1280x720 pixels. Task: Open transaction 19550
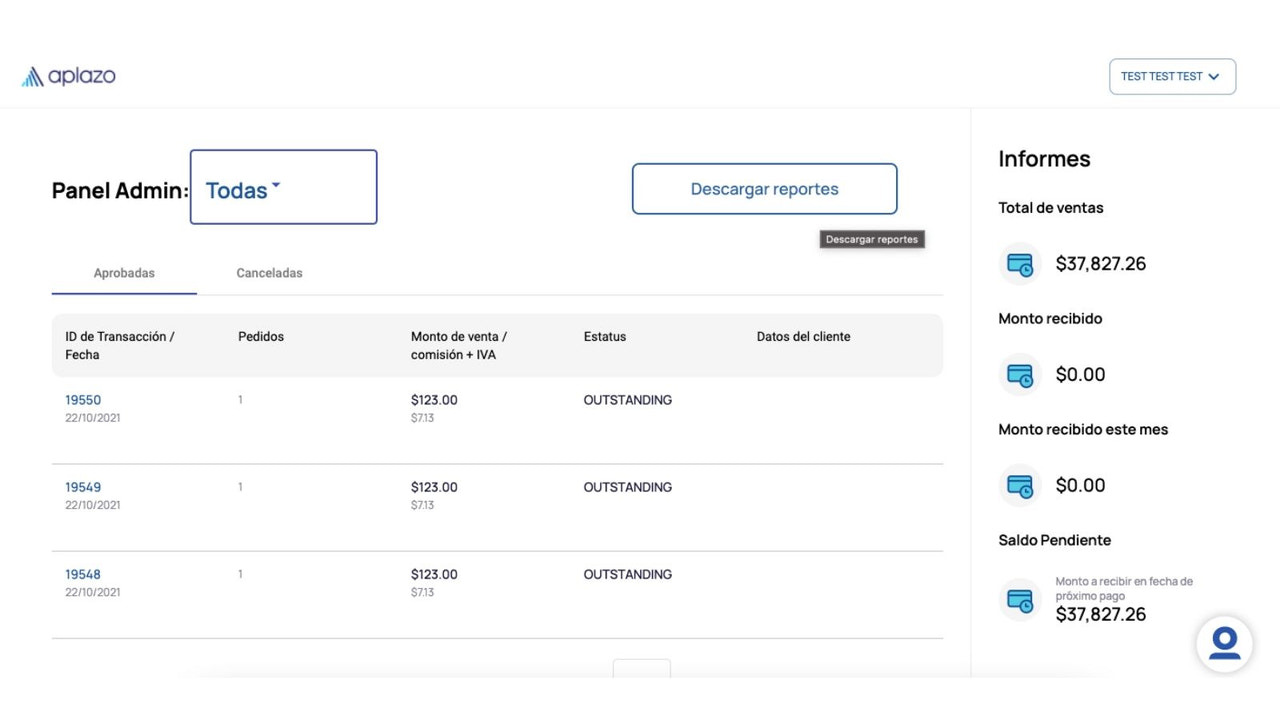83,399
